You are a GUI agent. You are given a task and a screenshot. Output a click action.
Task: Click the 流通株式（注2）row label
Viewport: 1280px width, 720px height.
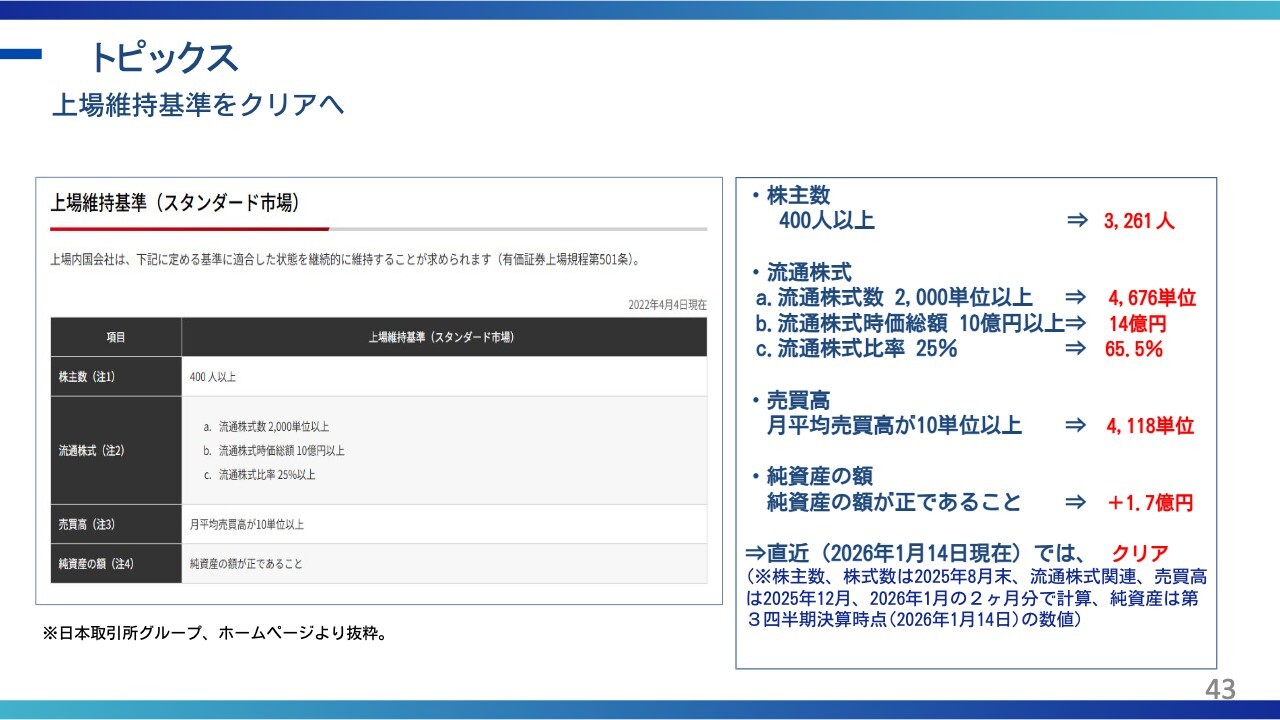[x=91, y=450]
